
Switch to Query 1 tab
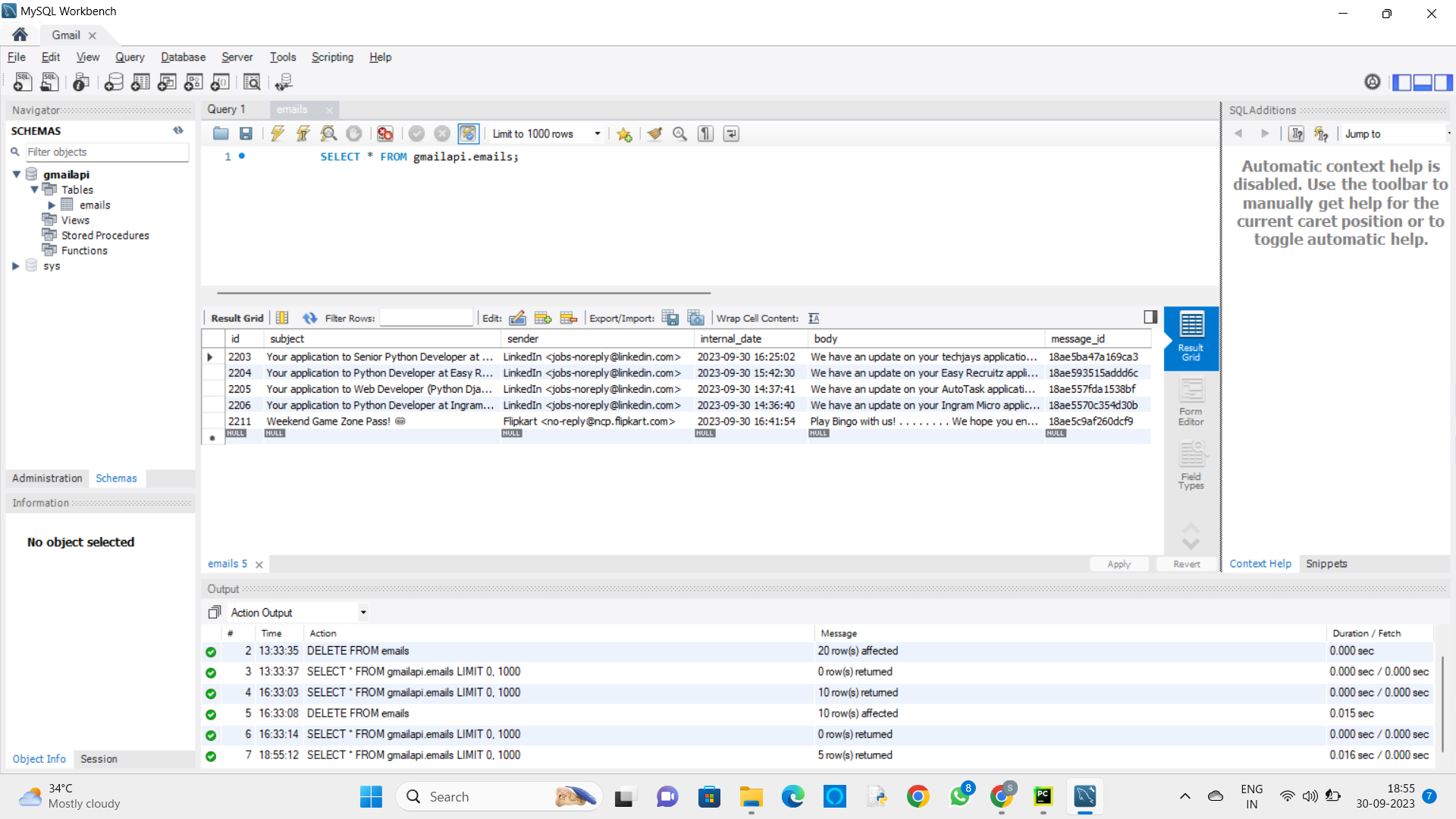(226, 109)
